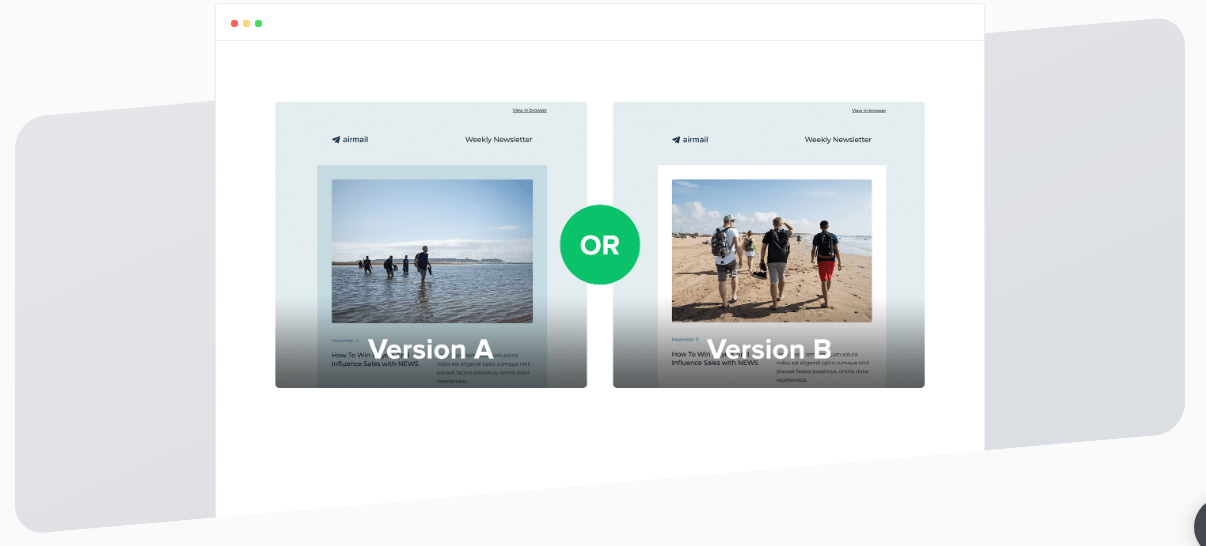This screenshot has width=1206, height=546.
Task: Click Weekly Newsletter heading in Version B
Action: [838, 140]
